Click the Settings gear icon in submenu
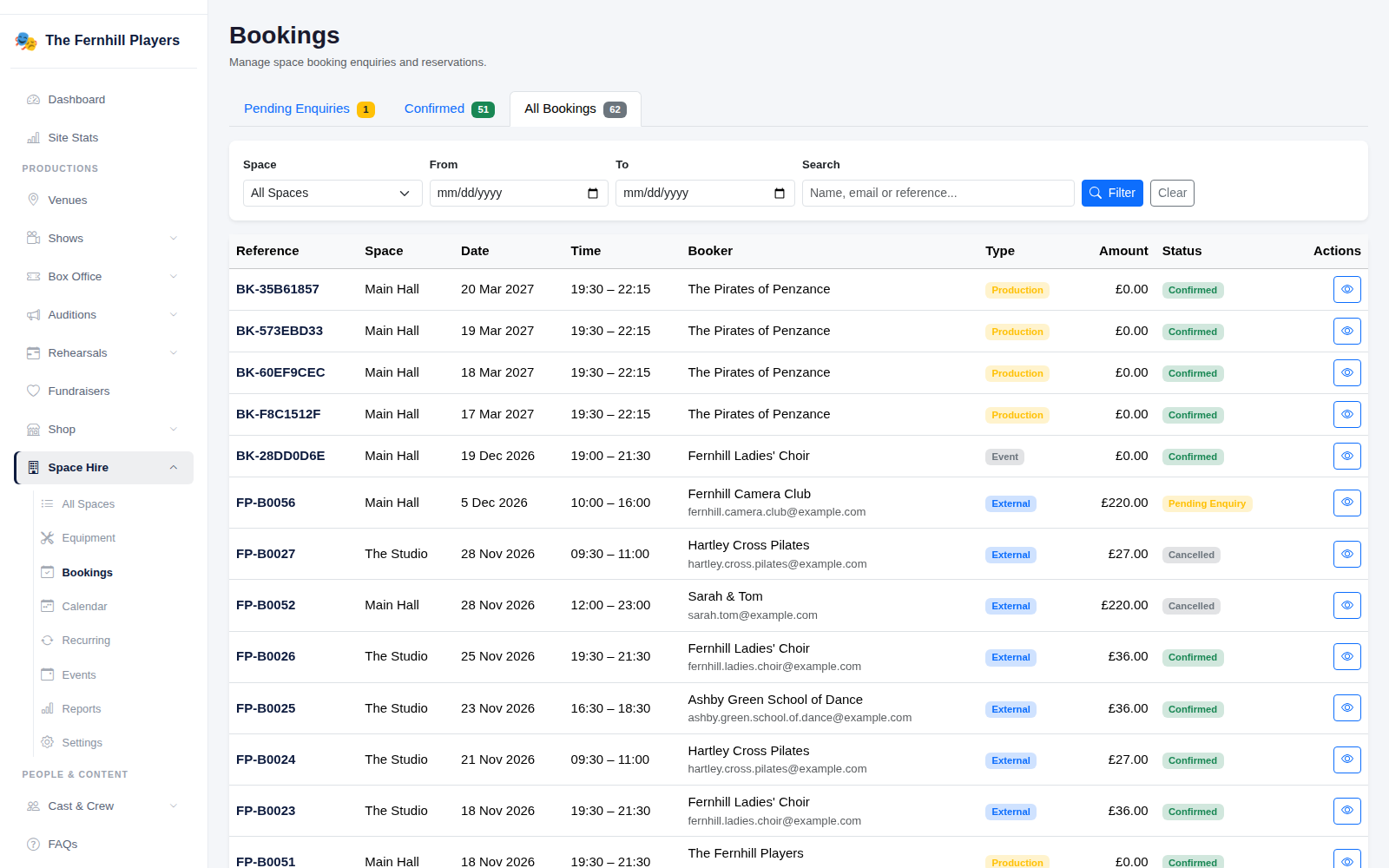Image resolution: width=1389 pixels, height=868 pixels. (x=47, y=743)
